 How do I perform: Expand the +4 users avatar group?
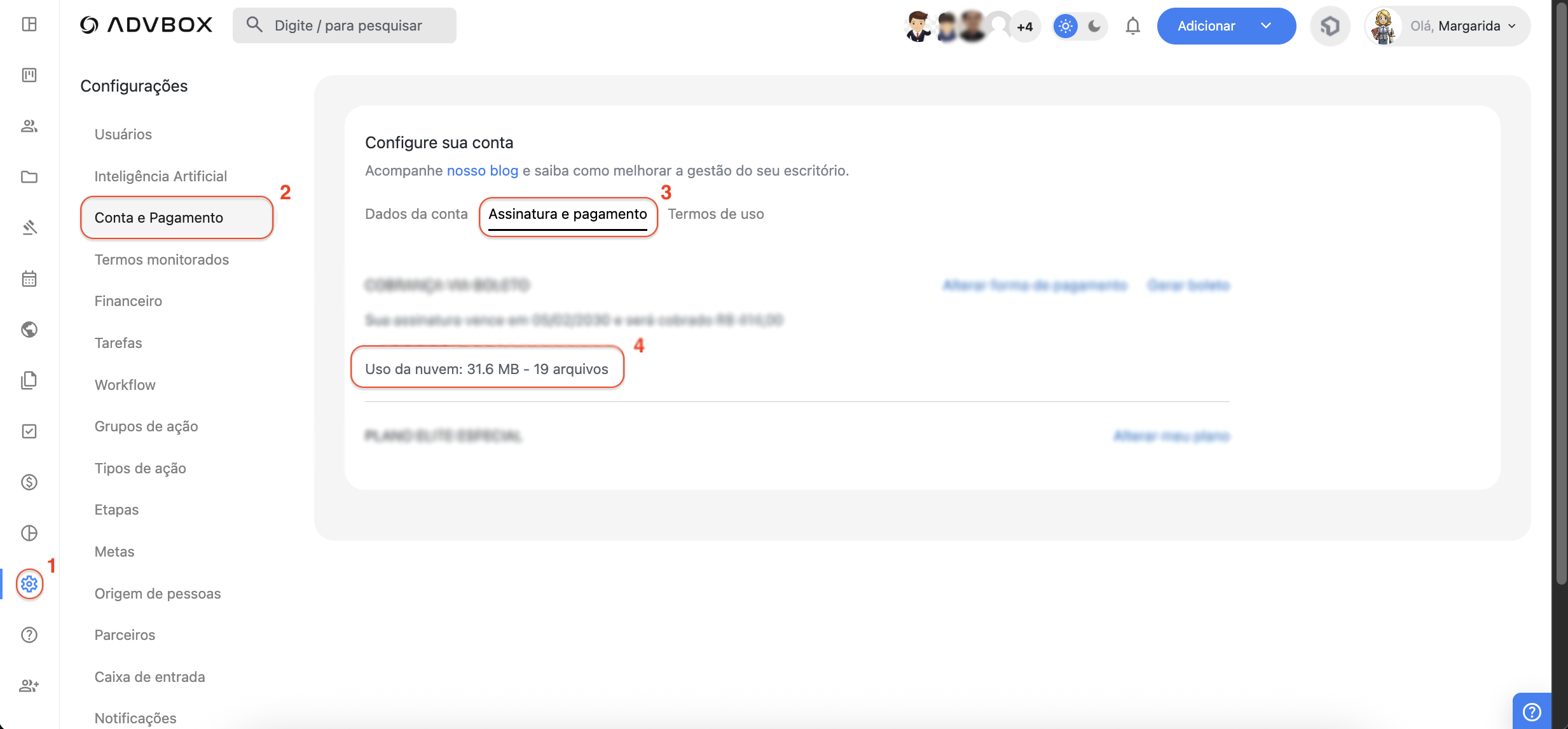click(1024, 27)
